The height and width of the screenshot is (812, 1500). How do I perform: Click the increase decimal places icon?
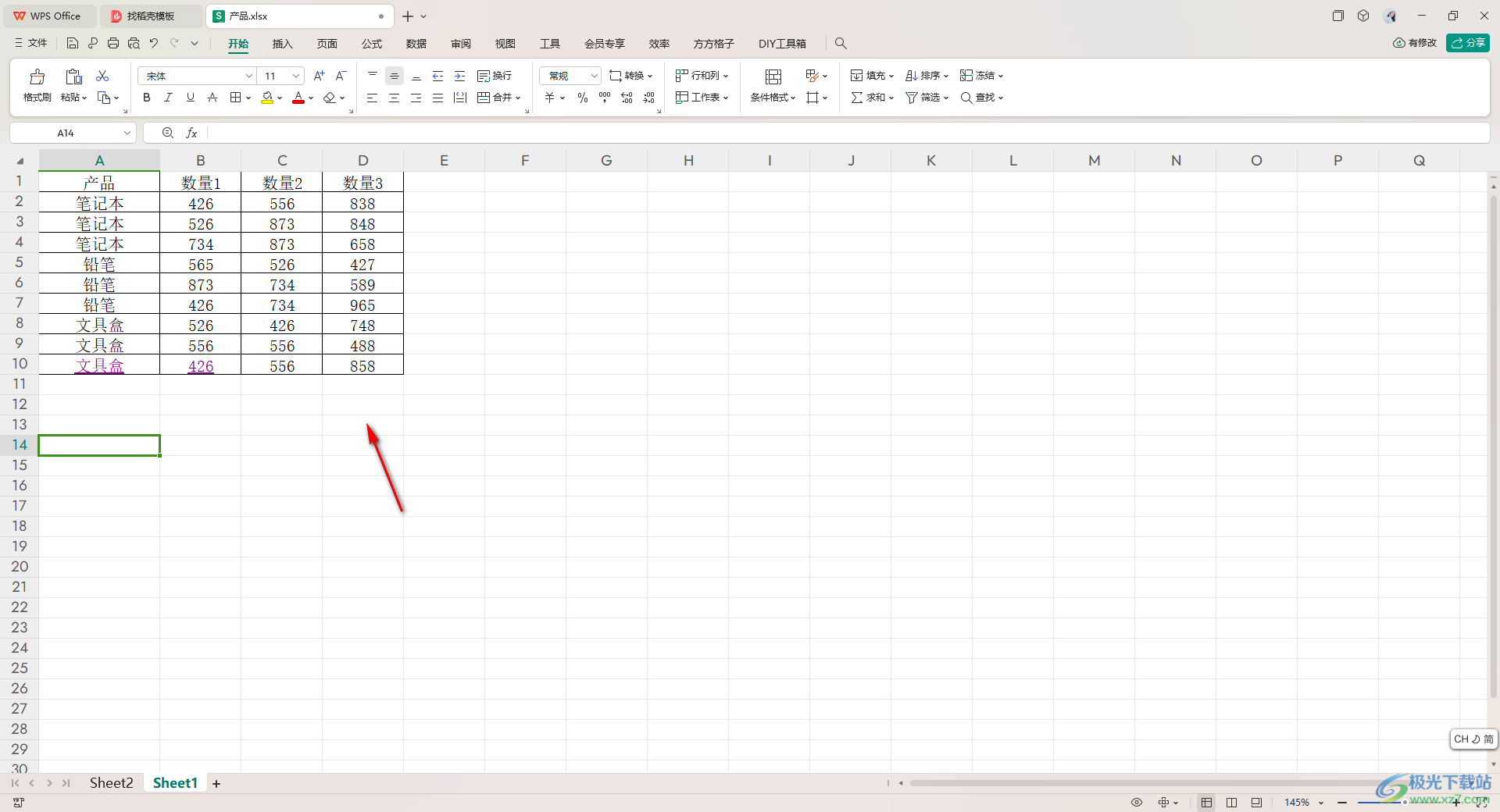(x=627, y=98)
